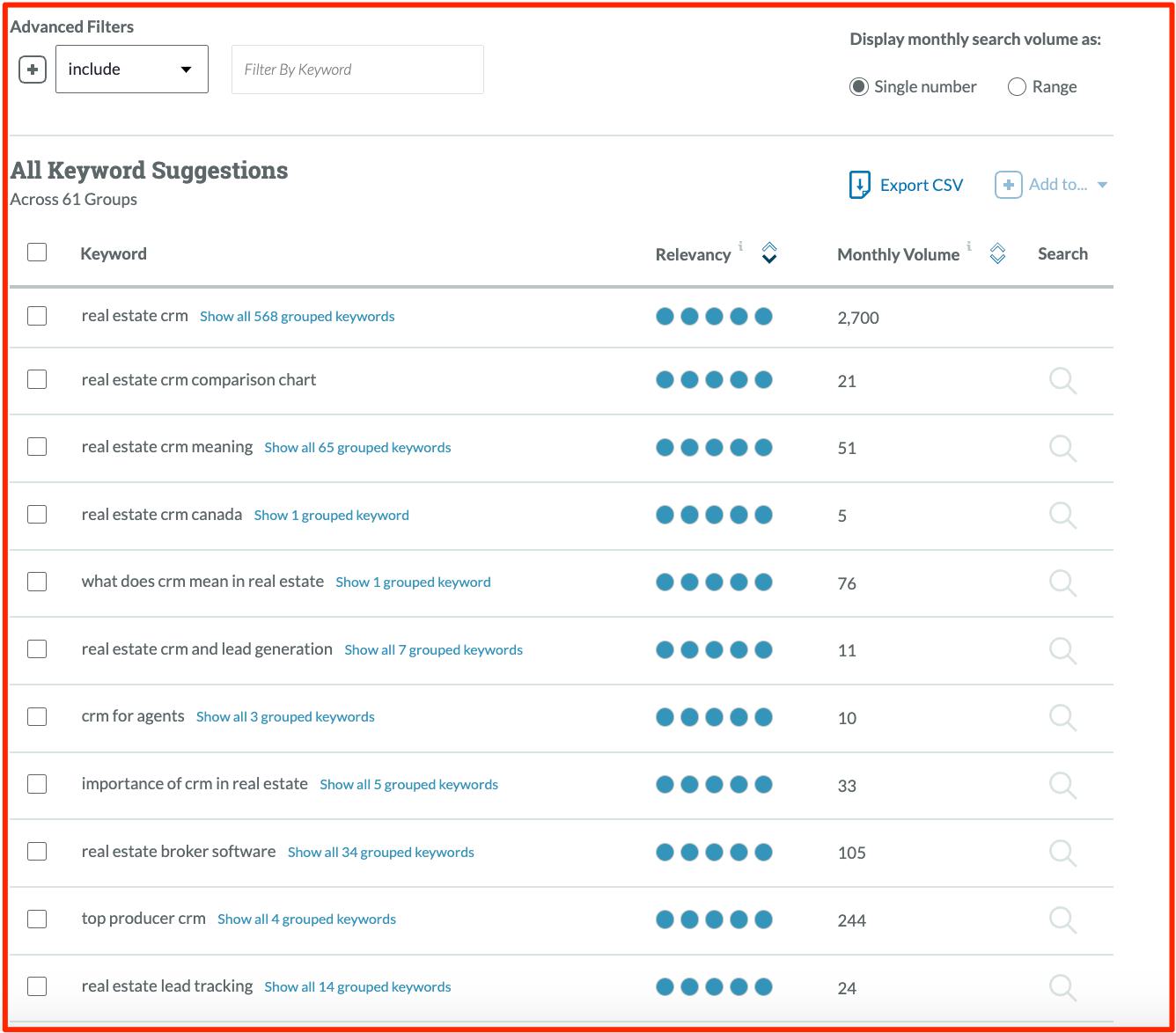Screen dimensions: 1176x1033
Task: Click the Relevancy info icon
Action: (740, 246)
